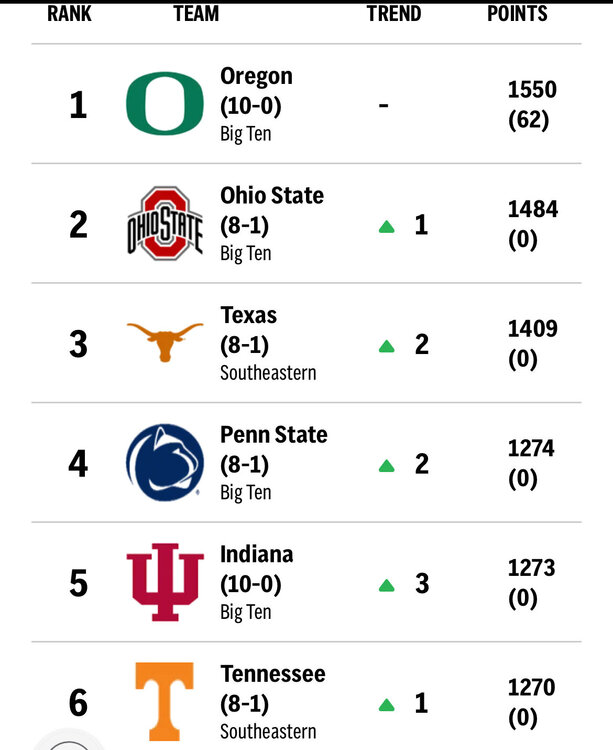The image size is (613, 750).
Task: Click the Penn State Nittany Lions logo
Action: pyautogui.click(x=165, y=462)
